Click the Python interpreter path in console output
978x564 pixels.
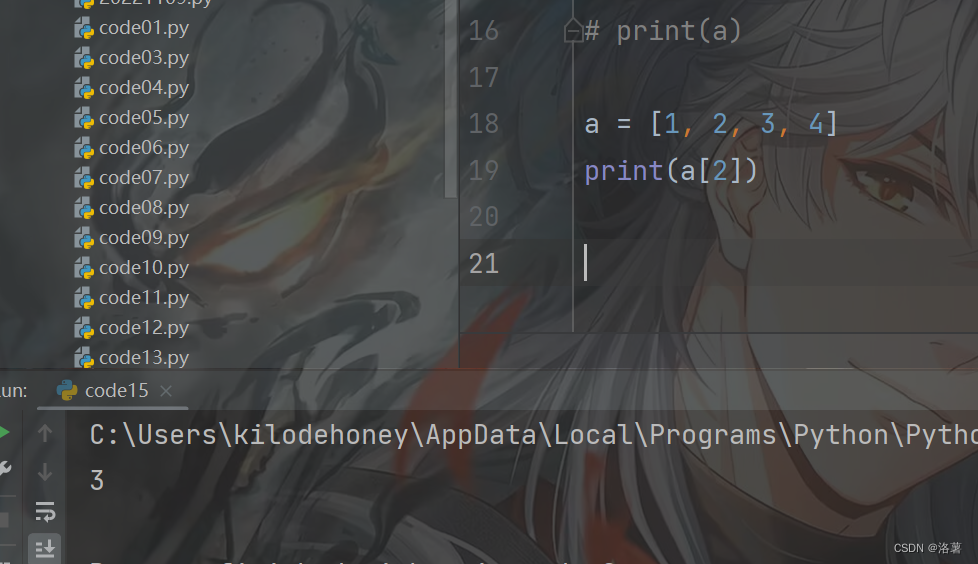pyautogui.click(x=533, y=435)
